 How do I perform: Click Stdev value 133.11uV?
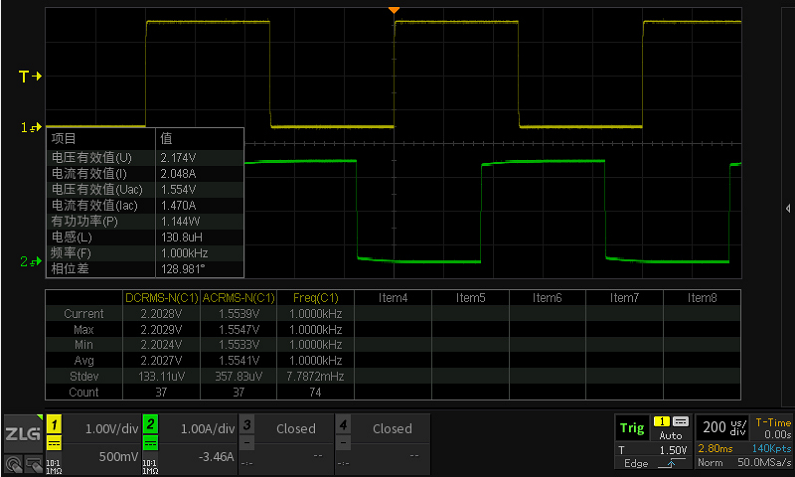[161, 377]
